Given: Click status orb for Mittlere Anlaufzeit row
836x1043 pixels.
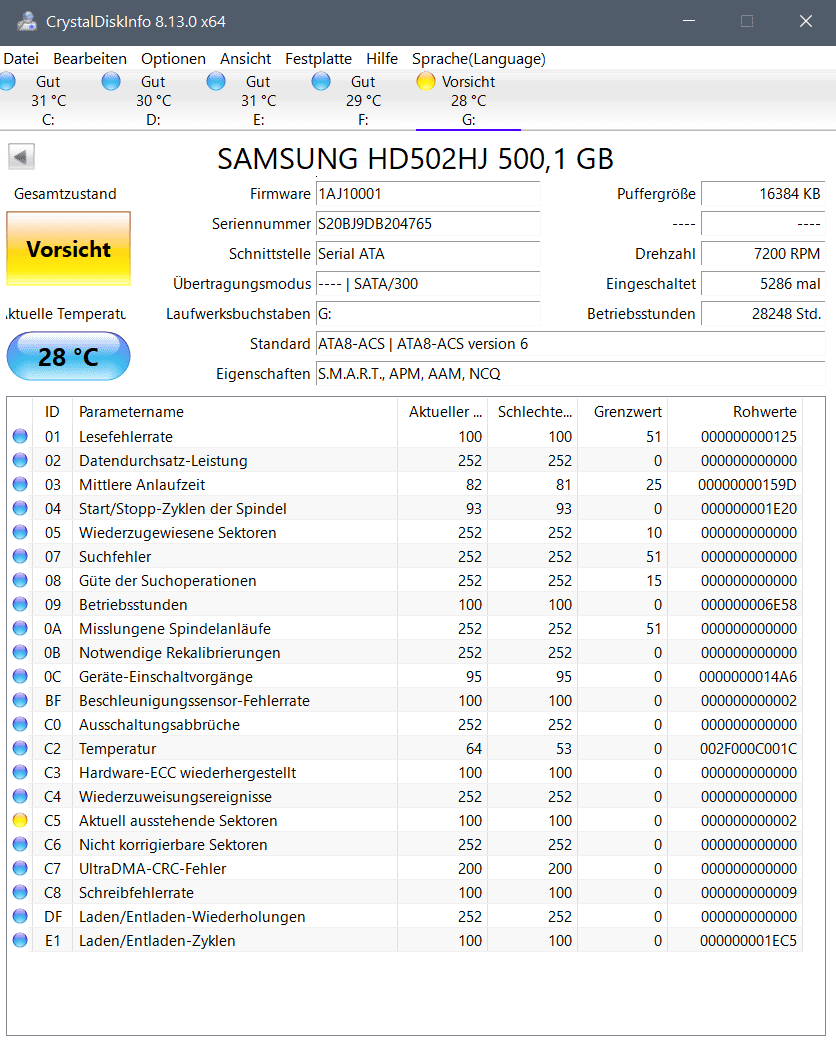Looking at the screenshot, I should pyautogui.click(x=20, y=484).
